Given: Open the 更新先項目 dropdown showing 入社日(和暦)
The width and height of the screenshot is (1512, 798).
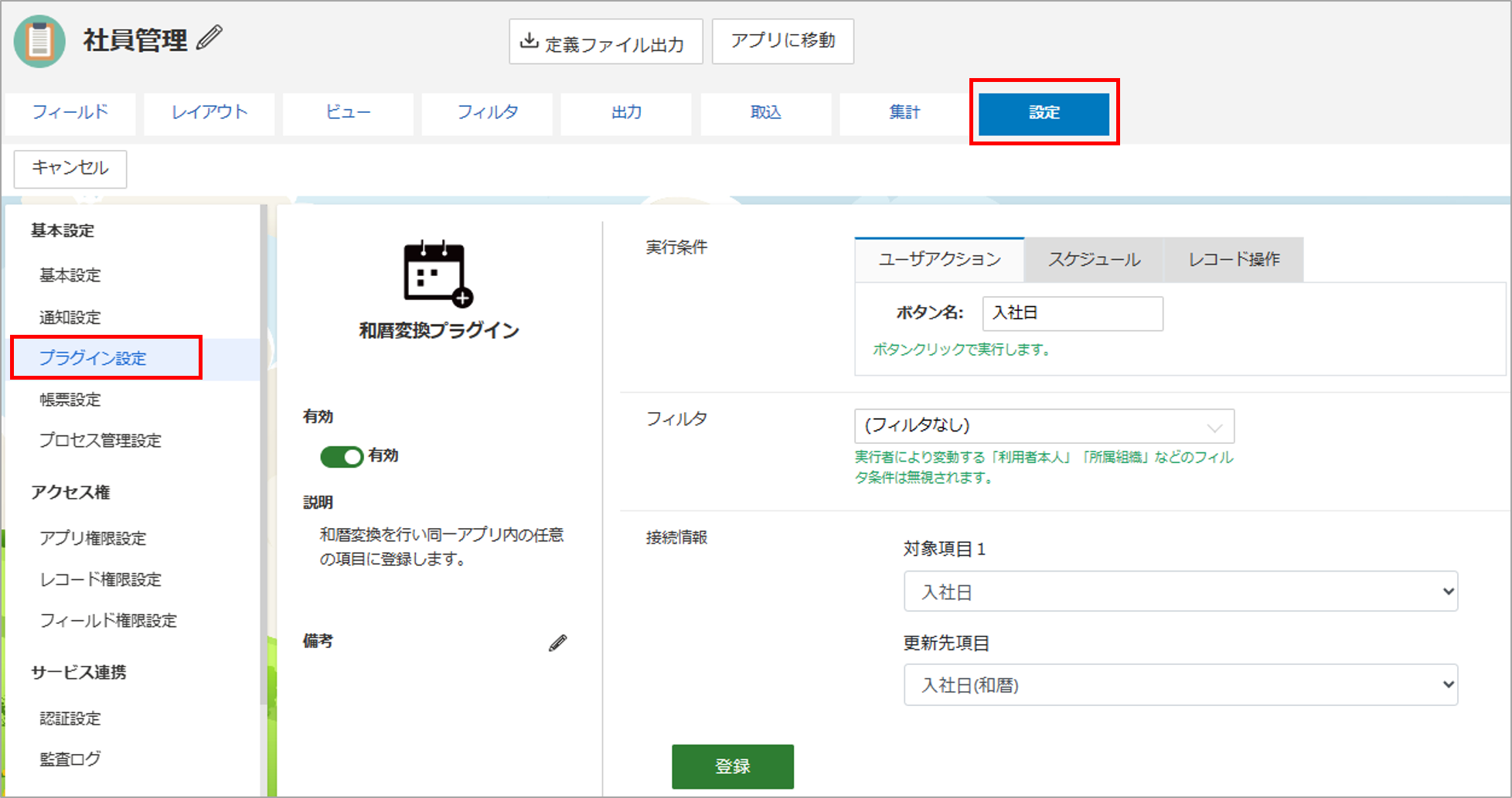Looking at the screenshot, I should (x=1181, y=685).
